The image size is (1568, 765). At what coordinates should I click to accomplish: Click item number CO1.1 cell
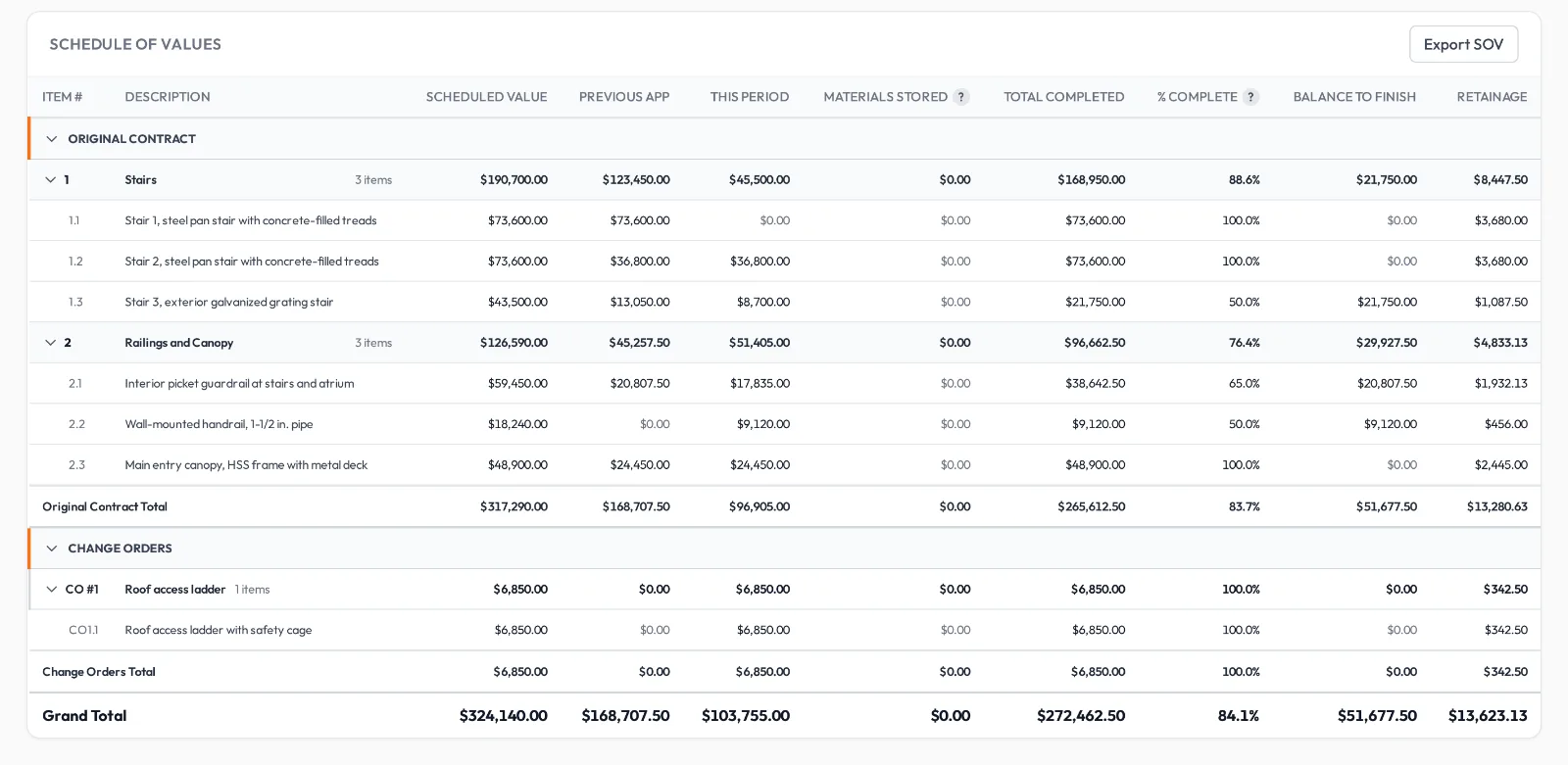tap(83, 630)
